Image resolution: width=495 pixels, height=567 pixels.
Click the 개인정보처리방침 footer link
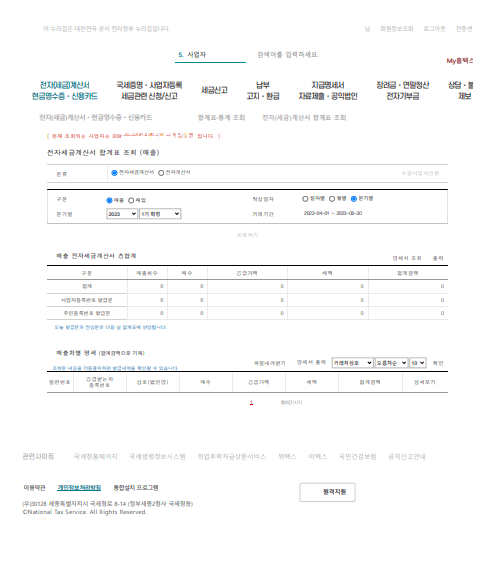tap(79, 488)
